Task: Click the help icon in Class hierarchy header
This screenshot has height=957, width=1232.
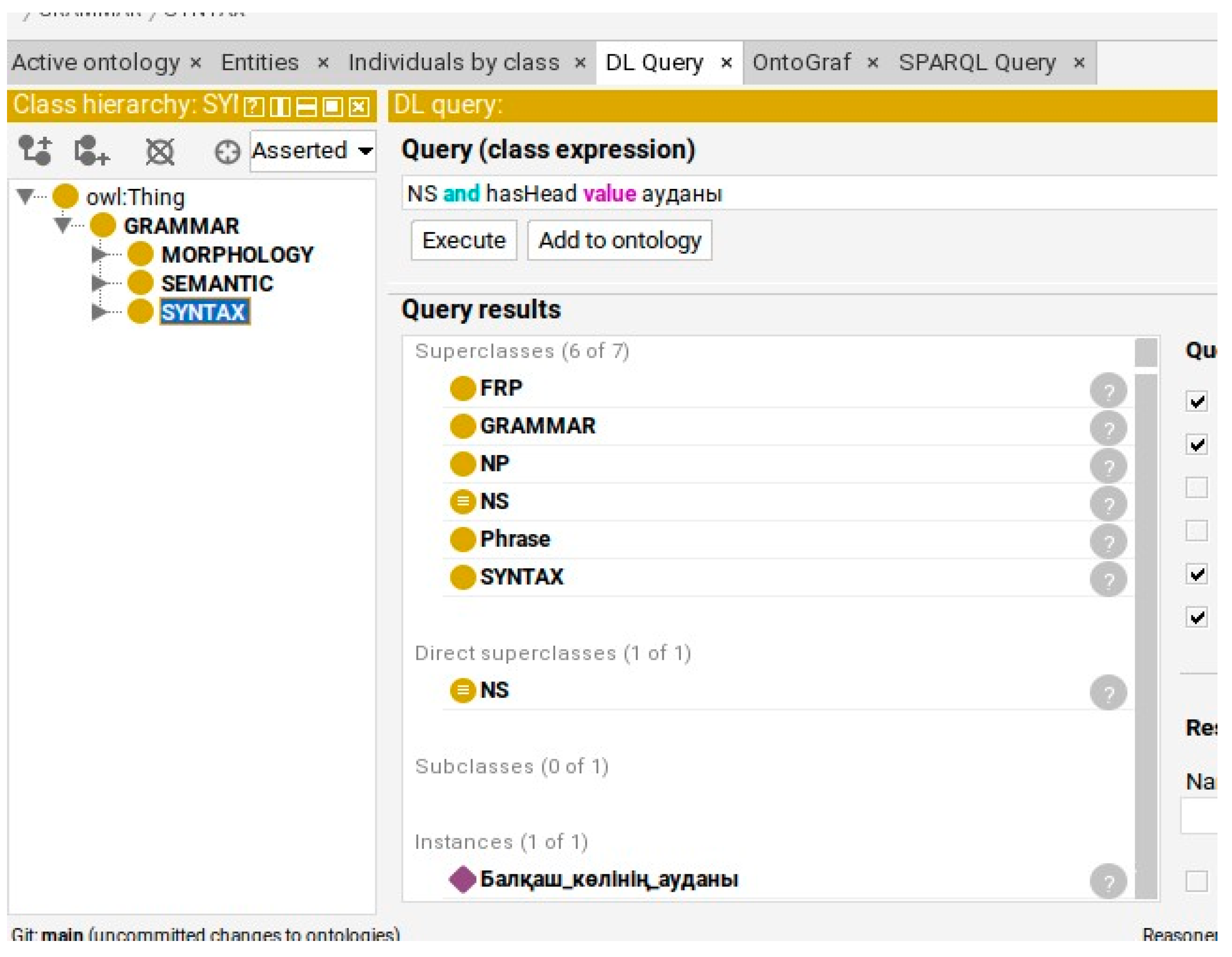Action: [x=254, y=107]
